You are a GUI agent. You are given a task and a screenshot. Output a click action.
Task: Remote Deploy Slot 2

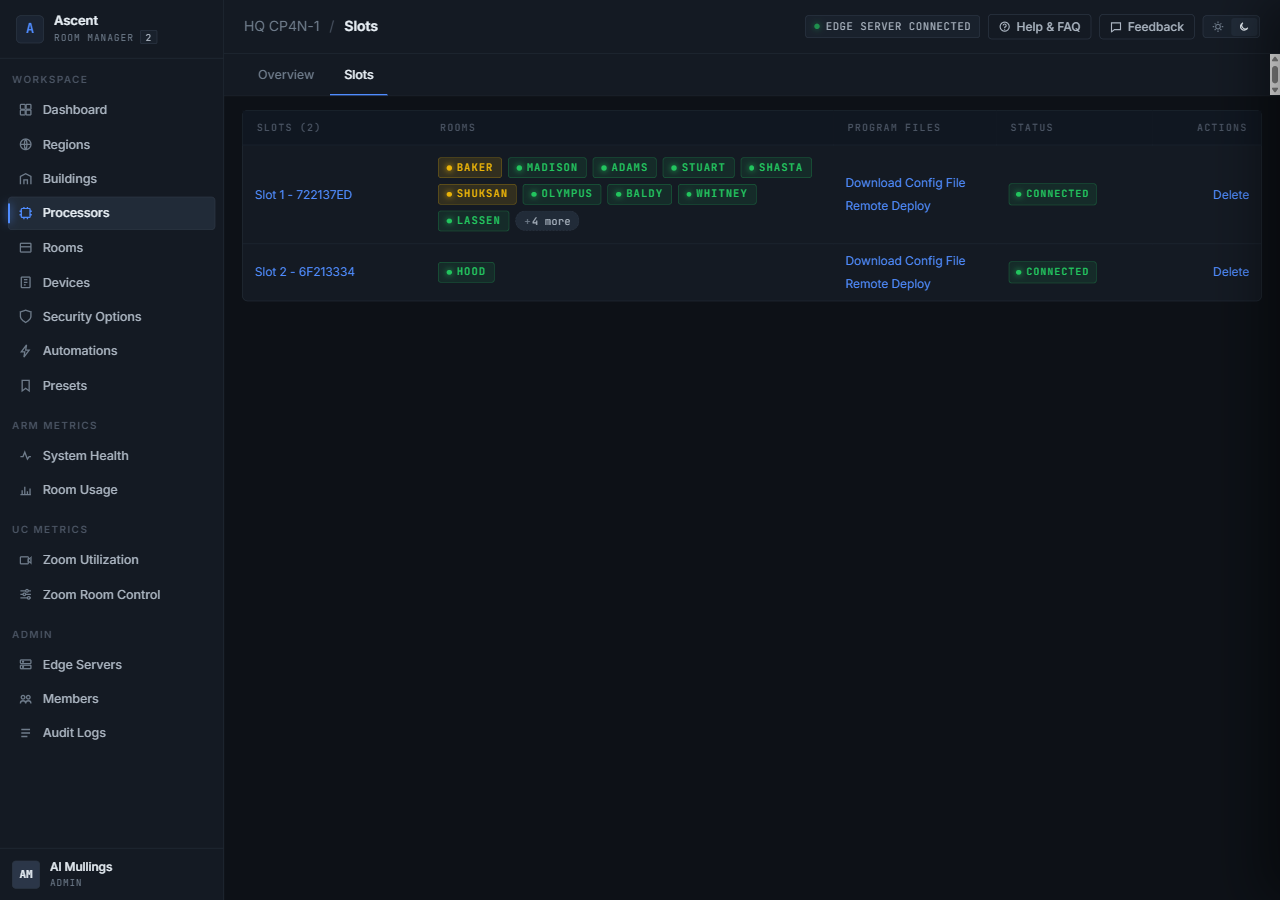point(888,284)
